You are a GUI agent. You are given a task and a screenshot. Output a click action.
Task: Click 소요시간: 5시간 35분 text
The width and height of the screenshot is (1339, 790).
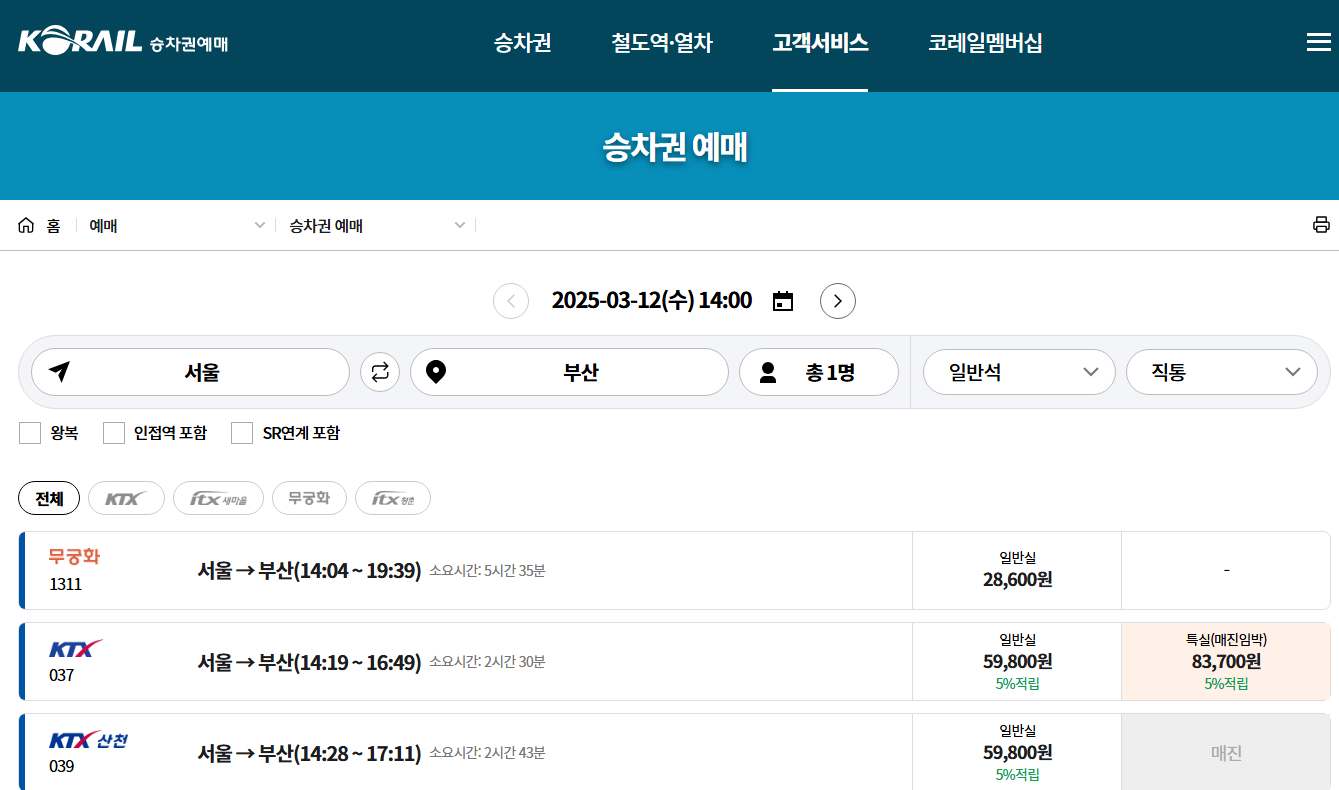[487, 571]
